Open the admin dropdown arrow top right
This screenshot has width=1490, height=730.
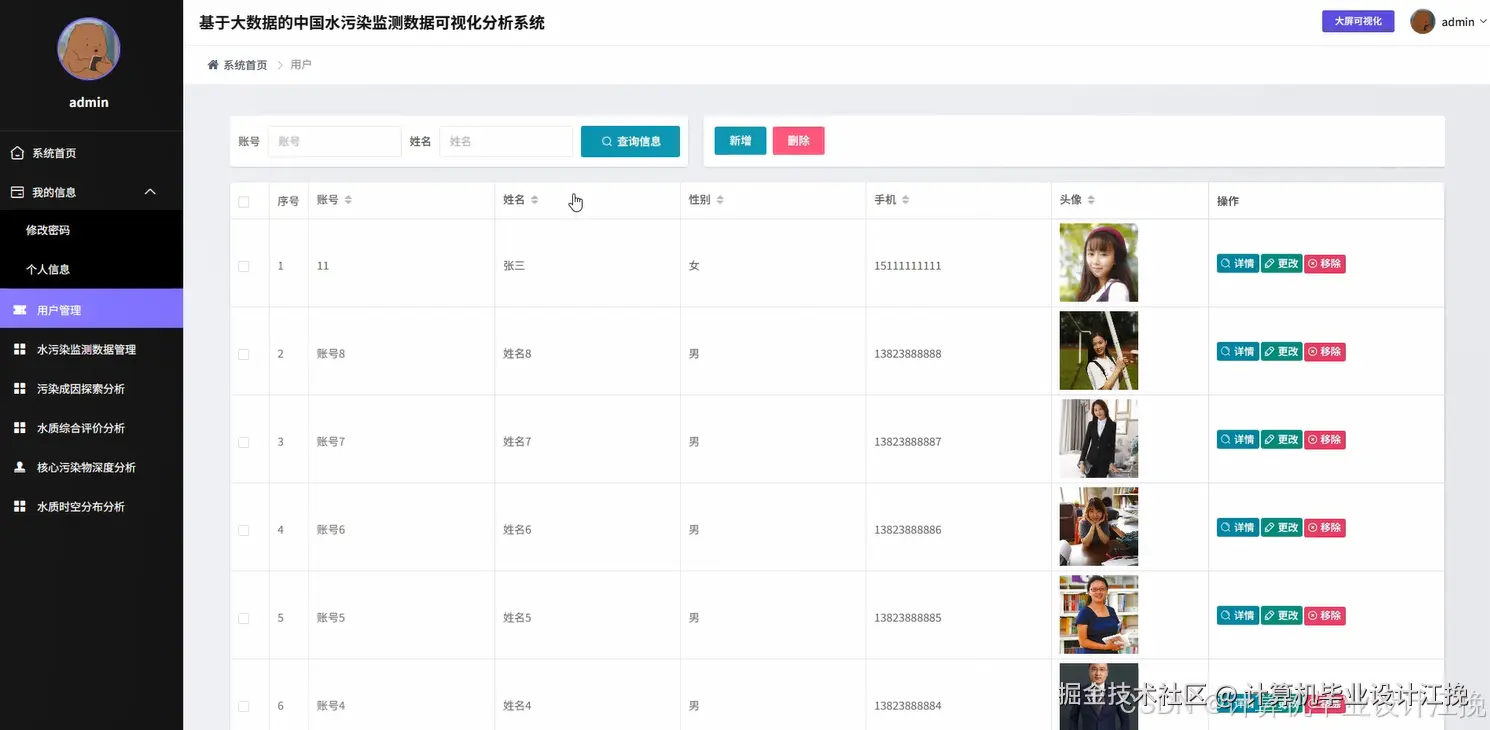[1483, 21]
